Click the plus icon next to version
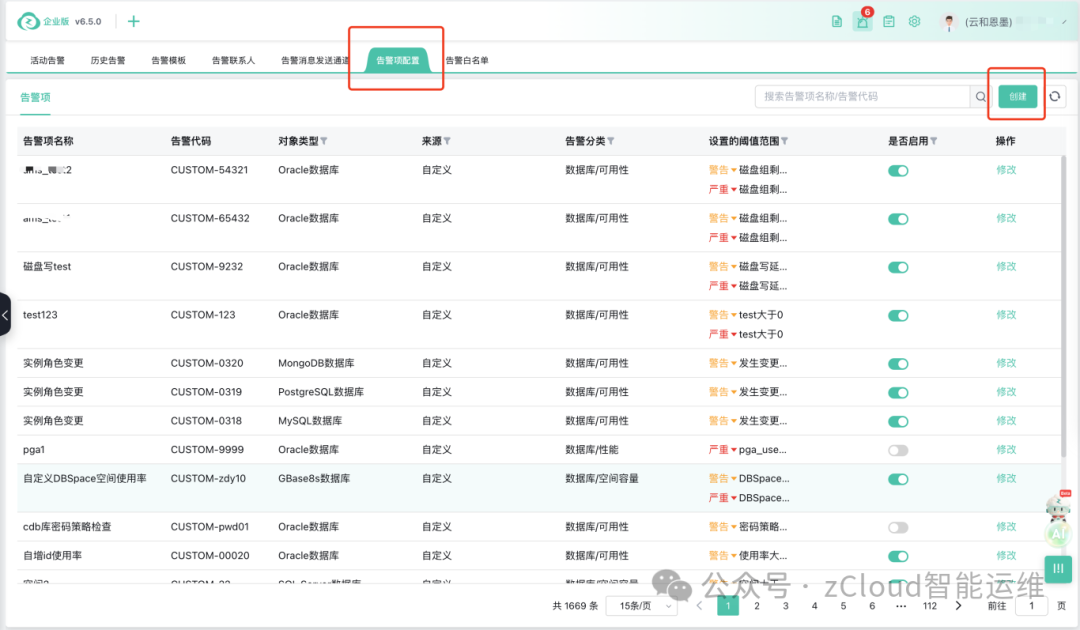Screen dimensions: 1080x630 click(134, 22)
